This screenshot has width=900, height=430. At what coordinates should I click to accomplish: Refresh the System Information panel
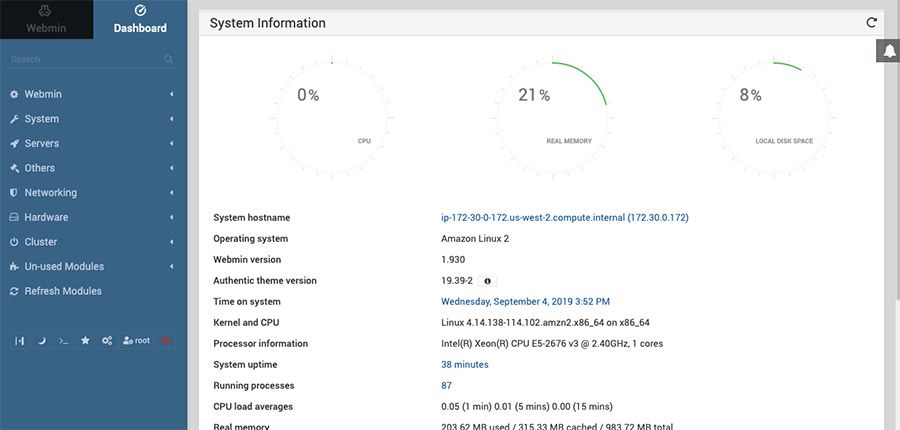click(x=871, y=22)
